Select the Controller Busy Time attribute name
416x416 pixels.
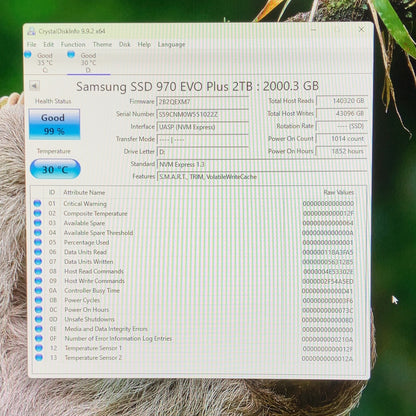tap(92, 291)
